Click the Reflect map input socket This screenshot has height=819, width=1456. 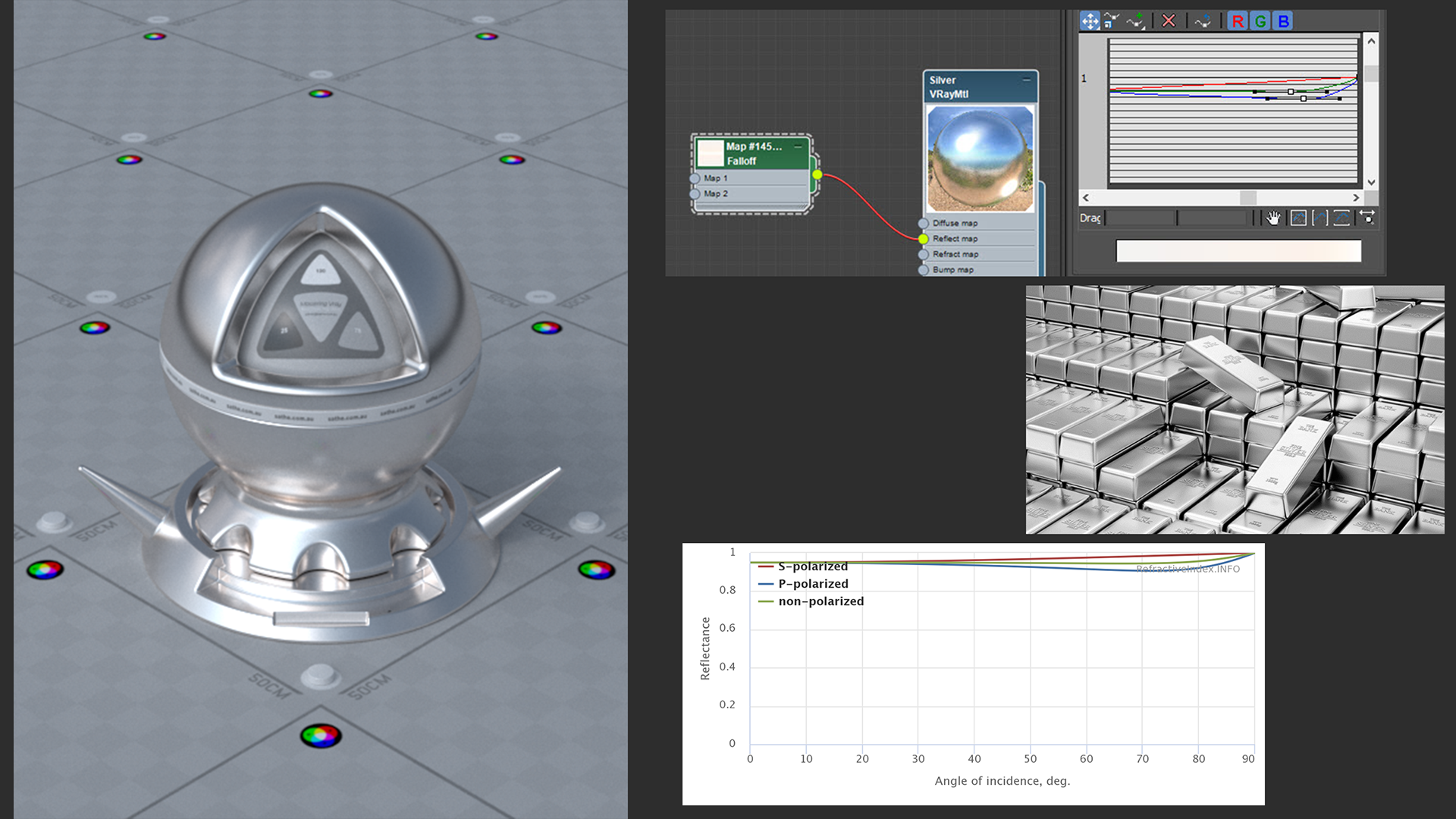tap(923, 239)
